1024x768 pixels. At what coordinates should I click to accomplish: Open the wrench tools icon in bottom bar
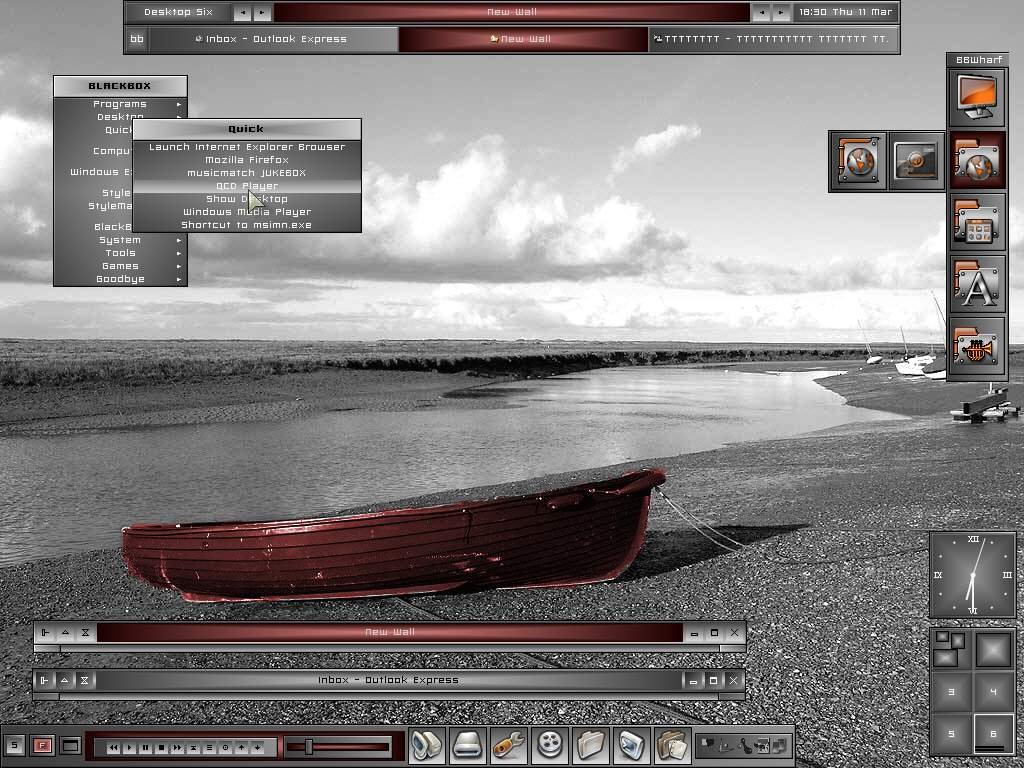(x=509, y=745)
